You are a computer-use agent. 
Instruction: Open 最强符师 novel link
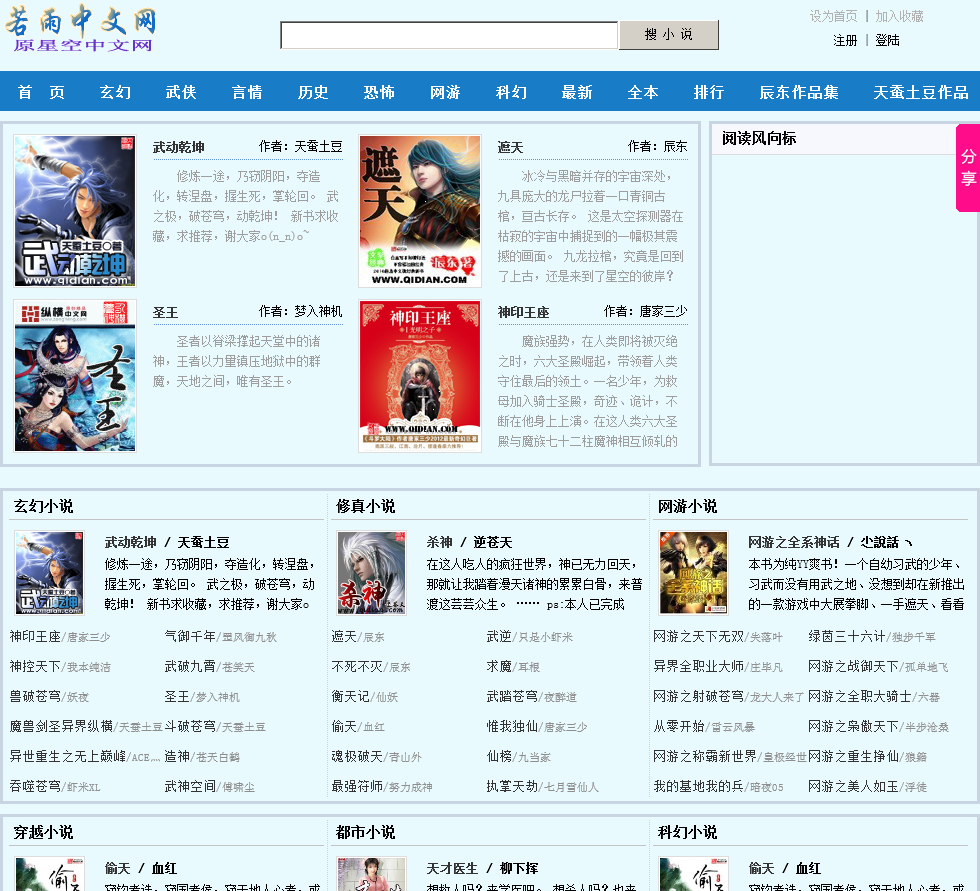coord(357,787)
